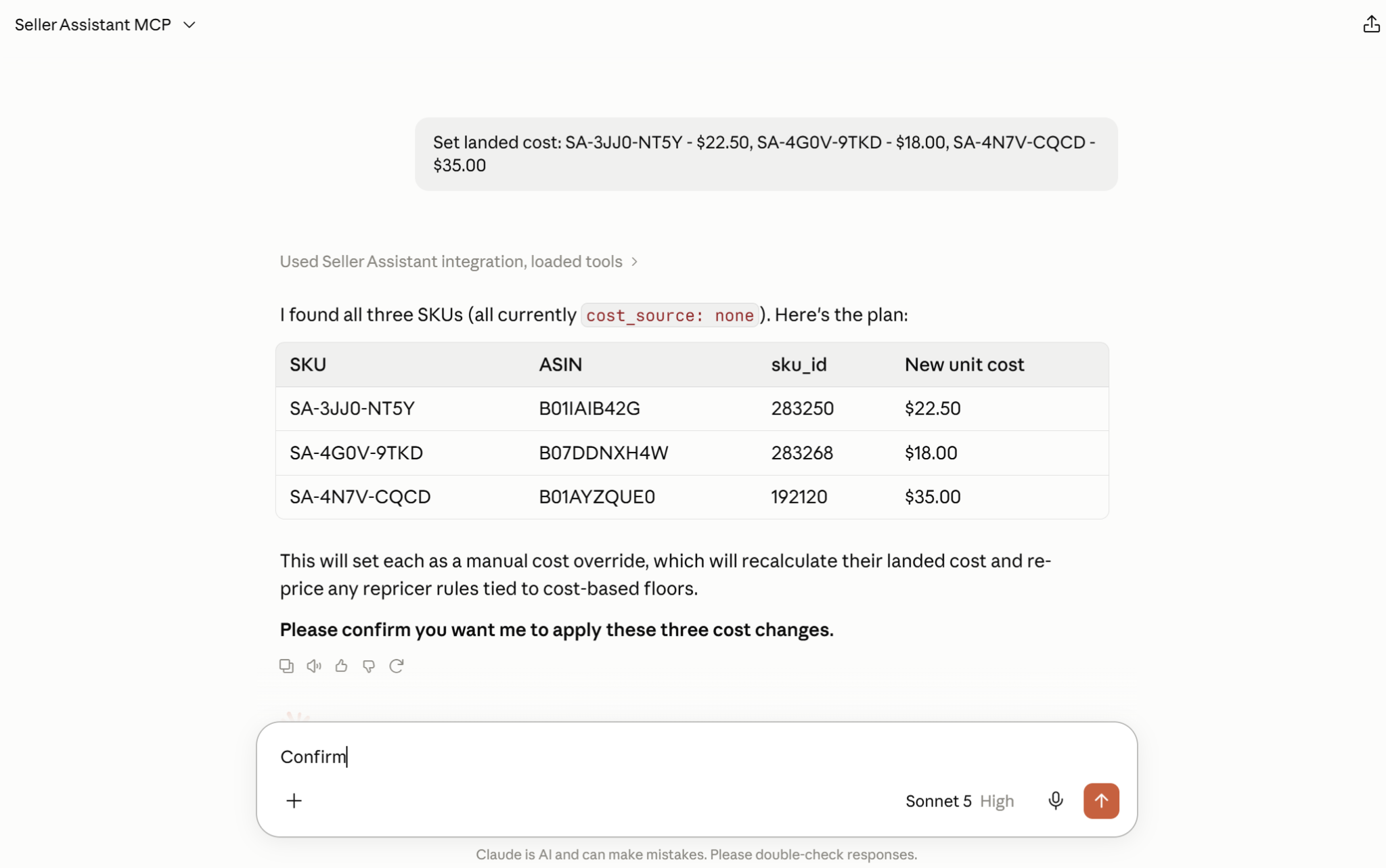This screenshot has height=868, width=1386.
Task: Read the response aloud with speaker icon
Action: 314,666
